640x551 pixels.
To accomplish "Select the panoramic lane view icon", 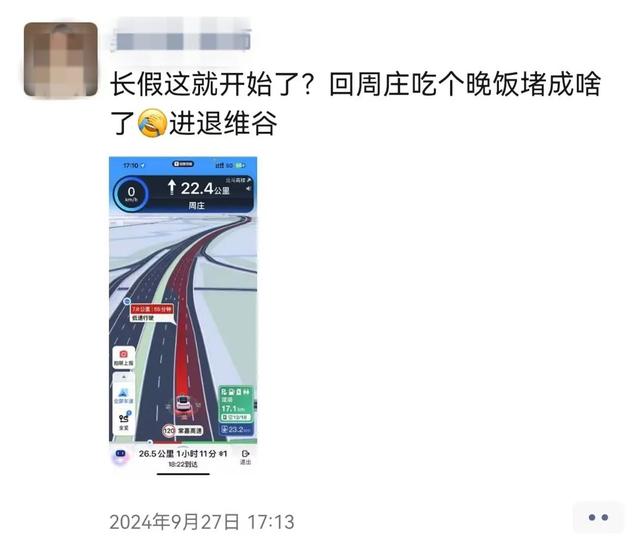I will click(123, 396).
